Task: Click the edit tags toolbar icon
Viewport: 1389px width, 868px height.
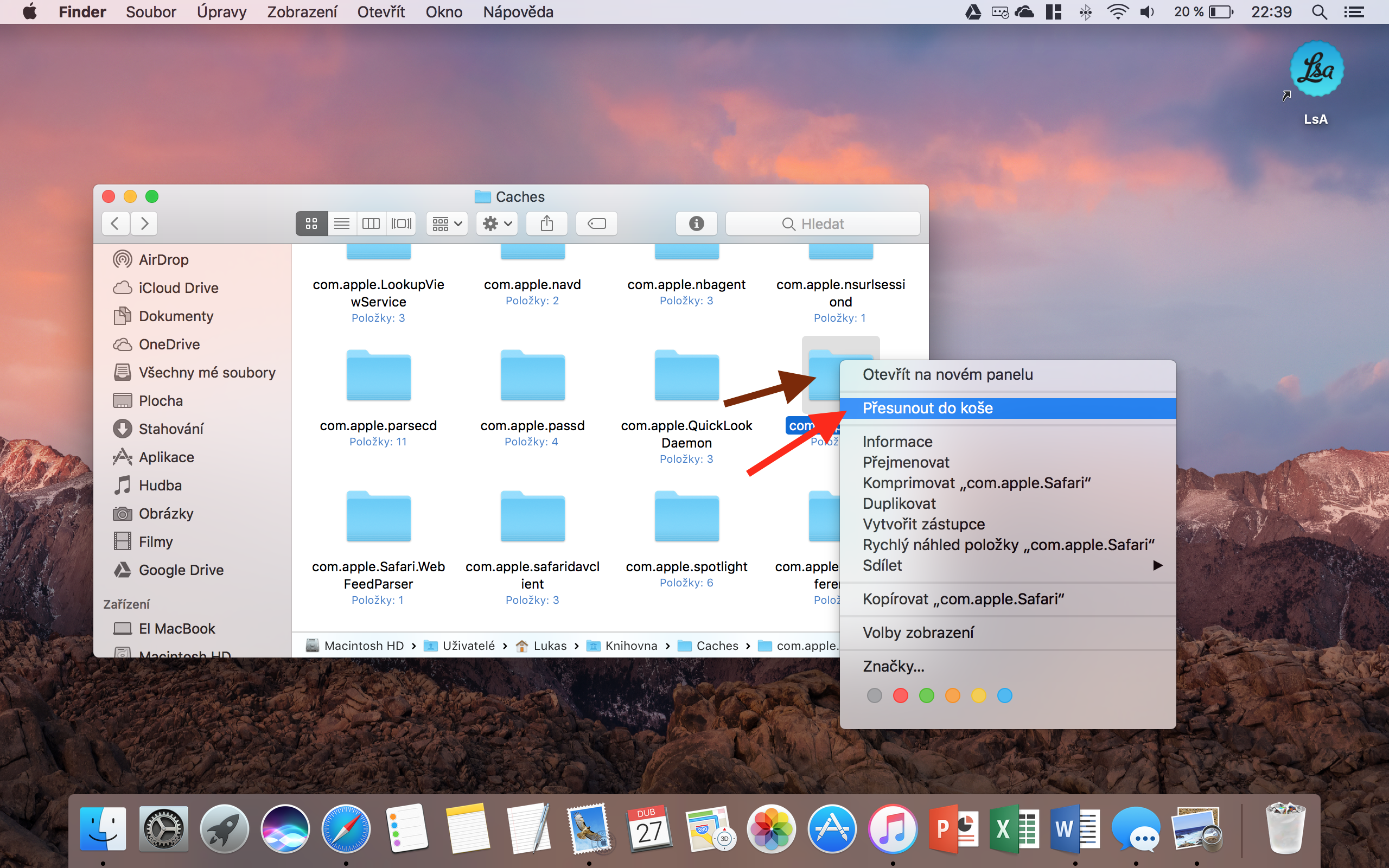Action: click(596, 224)
